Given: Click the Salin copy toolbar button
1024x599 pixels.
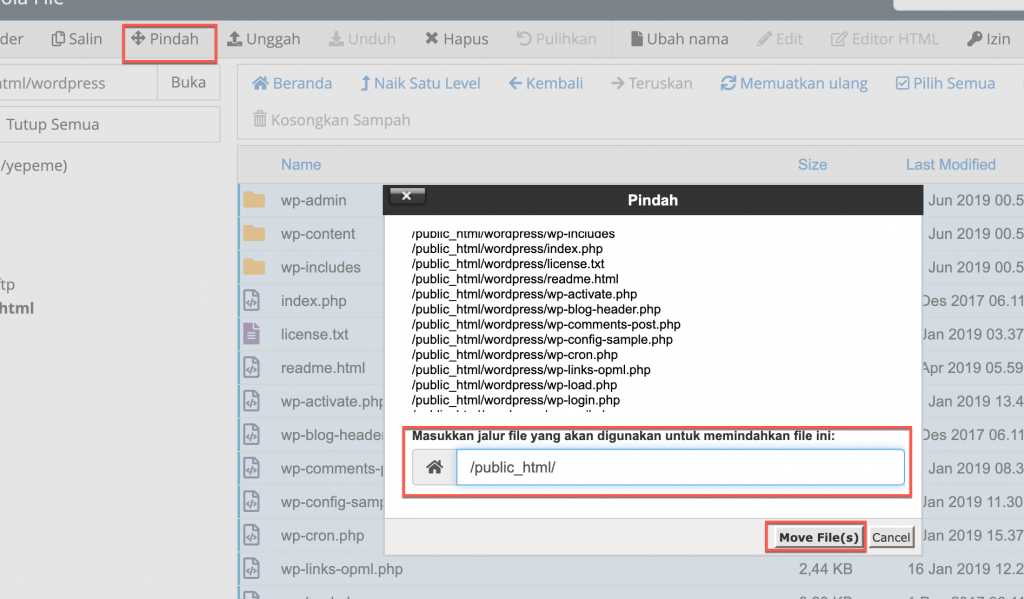Looking at the screenshot, I should (x=77, y=39).
